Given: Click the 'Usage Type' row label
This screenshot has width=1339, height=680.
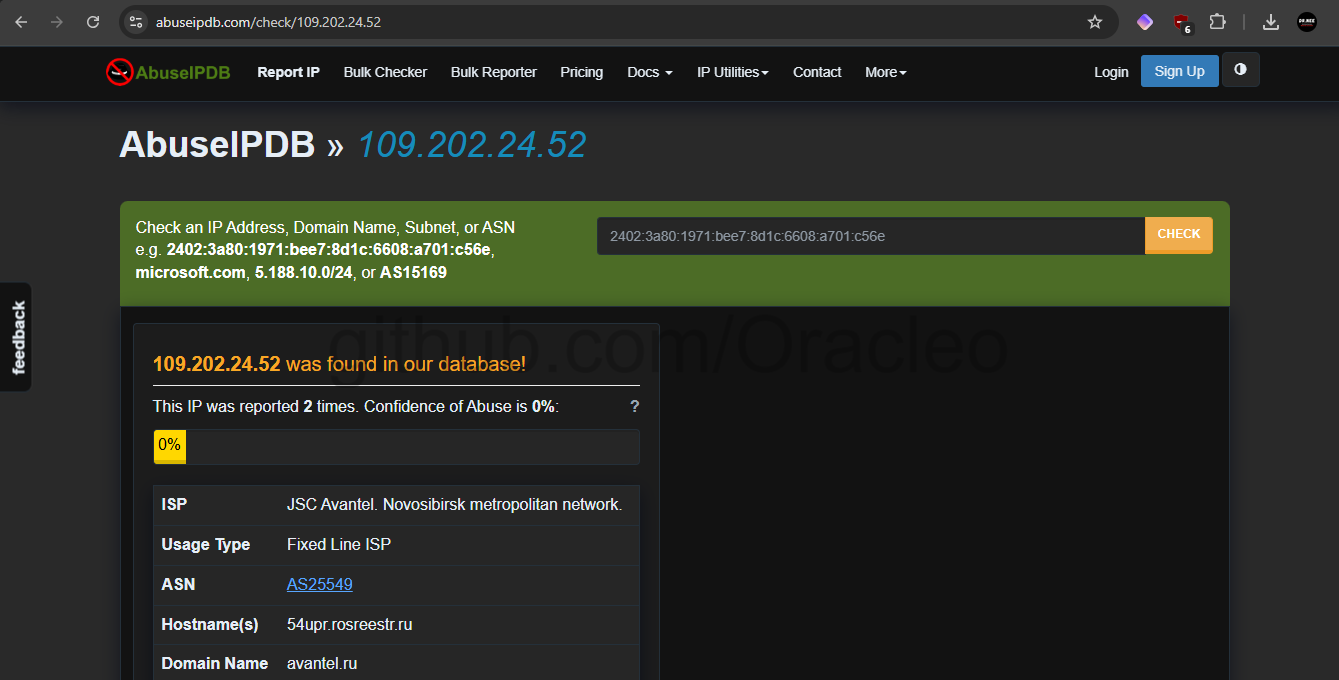Looking at the screenshot, I should click(x=206, y=544).
